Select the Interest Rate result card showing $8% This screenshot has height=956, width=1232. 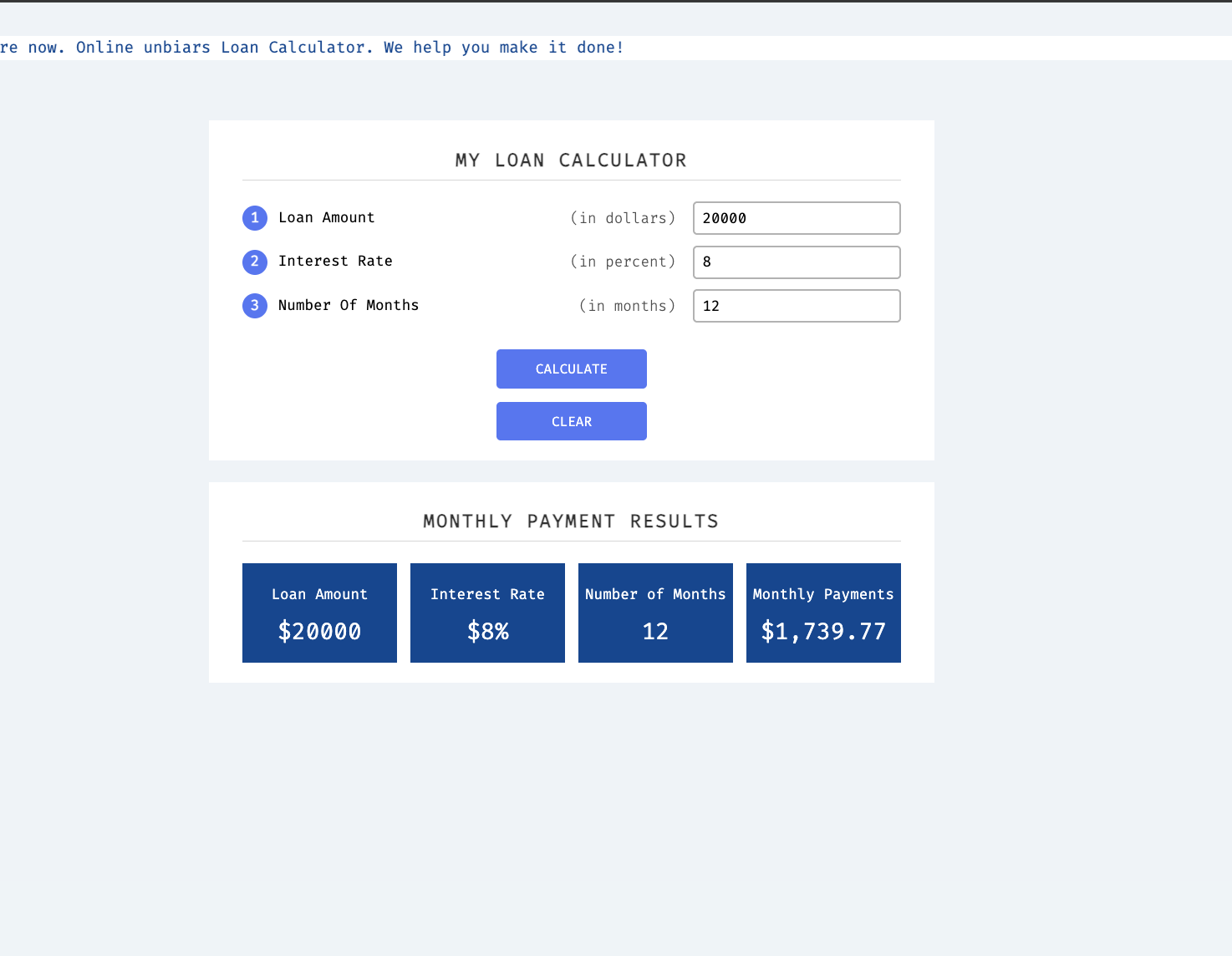487,613
